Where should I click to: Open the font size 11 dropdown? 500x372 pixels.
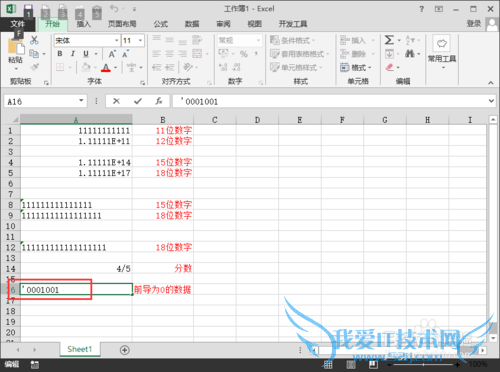tap(141, 41)
